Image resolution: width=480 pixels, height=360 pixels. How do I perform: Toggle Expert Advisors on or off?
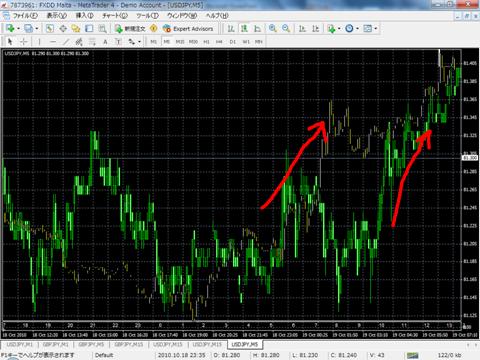click(188, 29)
